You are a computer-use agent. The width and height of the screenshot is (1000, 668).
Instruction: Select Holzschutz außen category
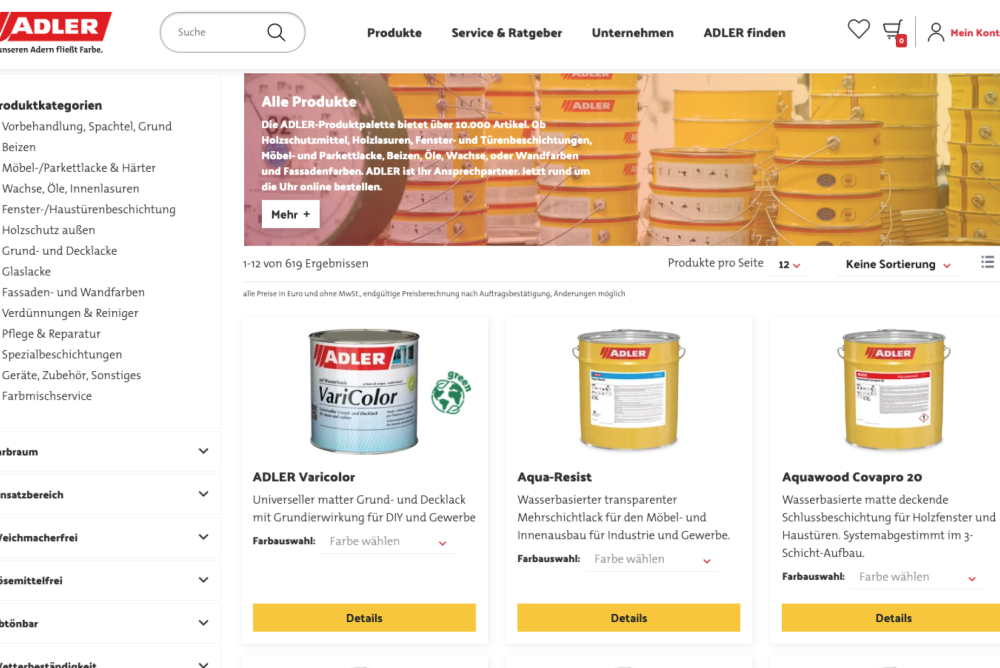(48, 230)
